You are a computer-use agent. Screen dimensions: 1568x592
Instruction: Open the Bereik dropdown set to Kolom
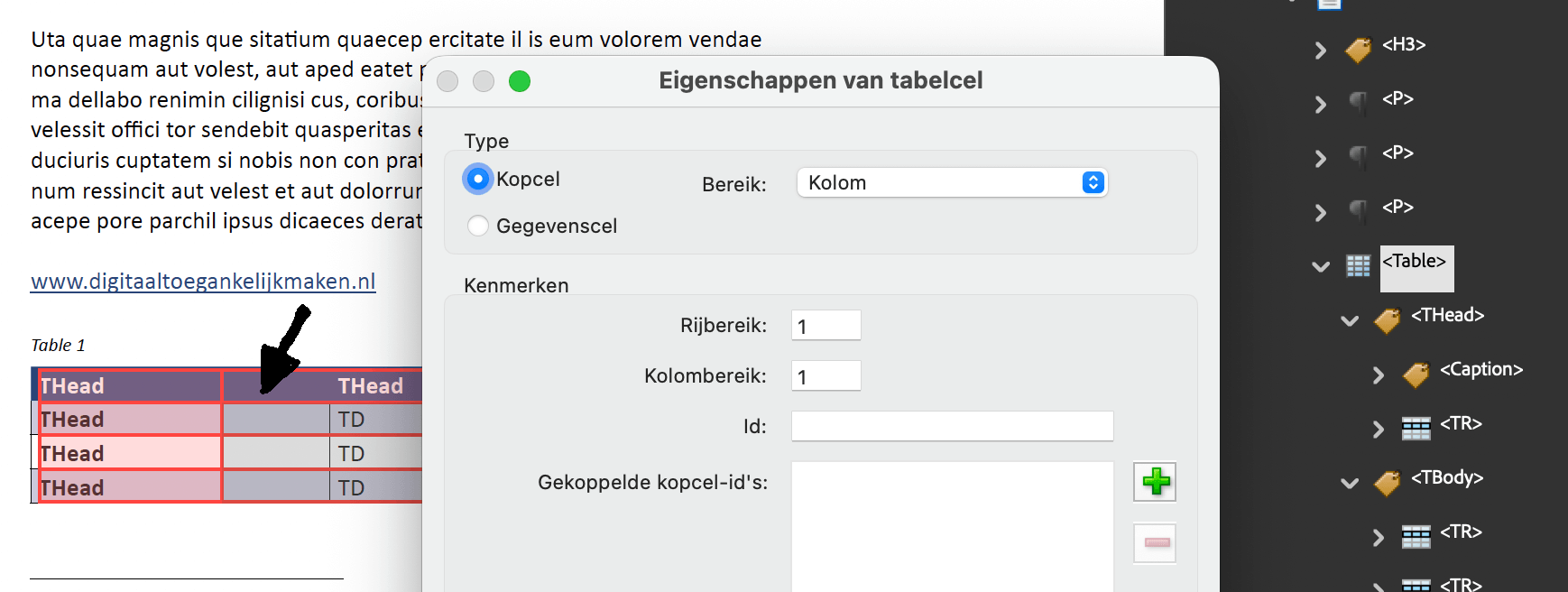coord(952,183)
